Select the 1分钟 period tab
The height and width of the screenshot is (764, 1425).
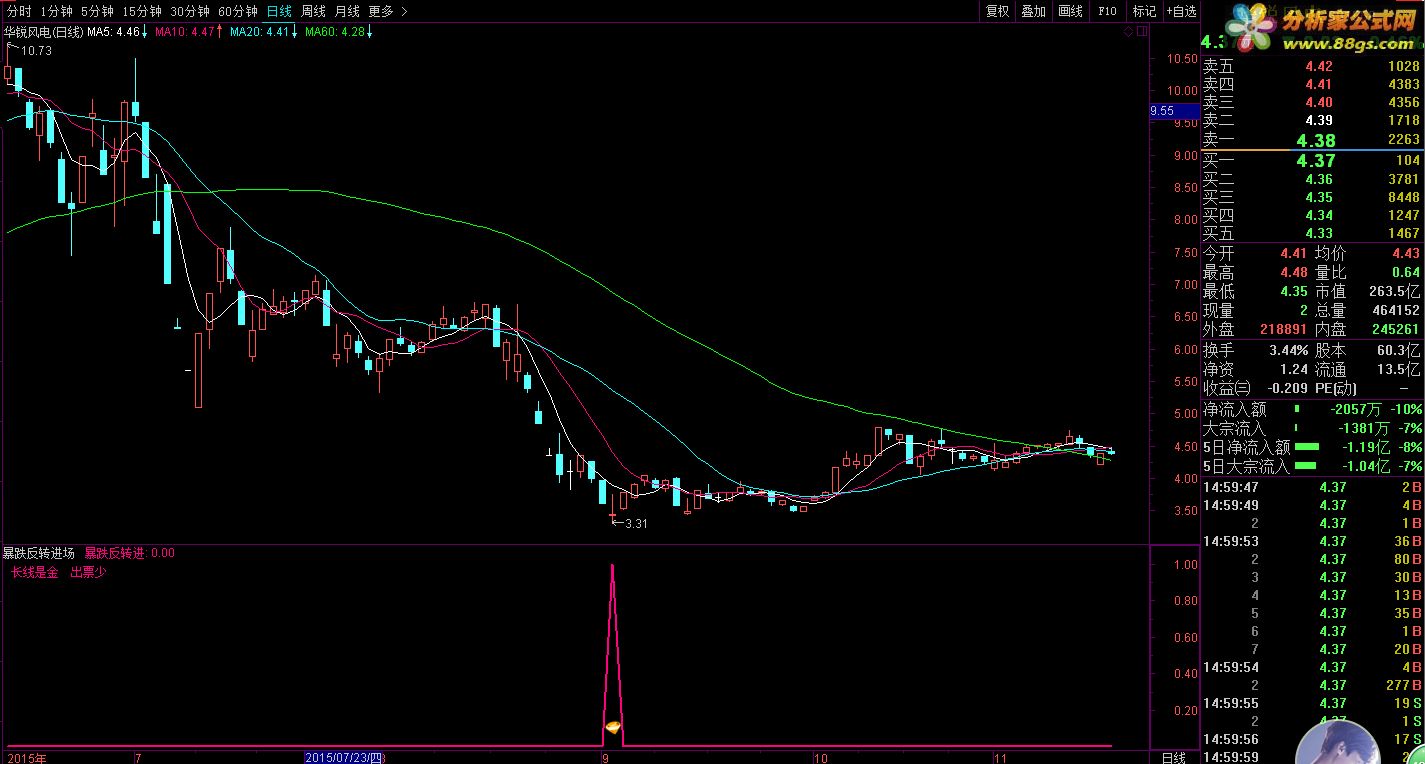click(x=56, y=11)
